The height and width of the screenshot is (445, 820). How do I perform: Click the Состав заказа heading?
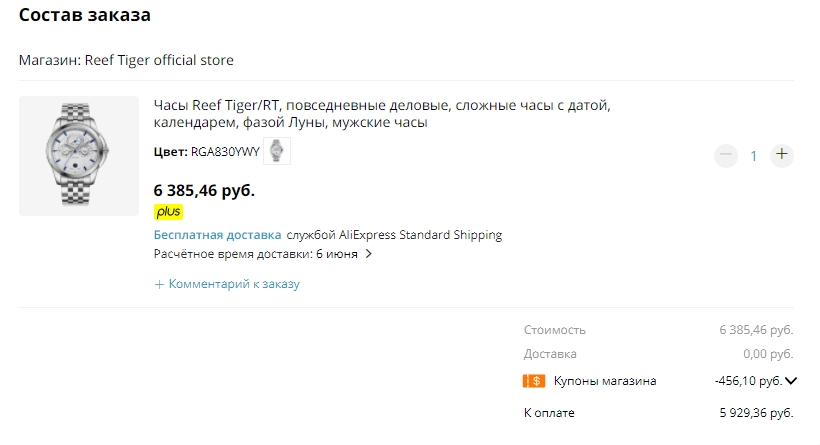pos(85,16)
